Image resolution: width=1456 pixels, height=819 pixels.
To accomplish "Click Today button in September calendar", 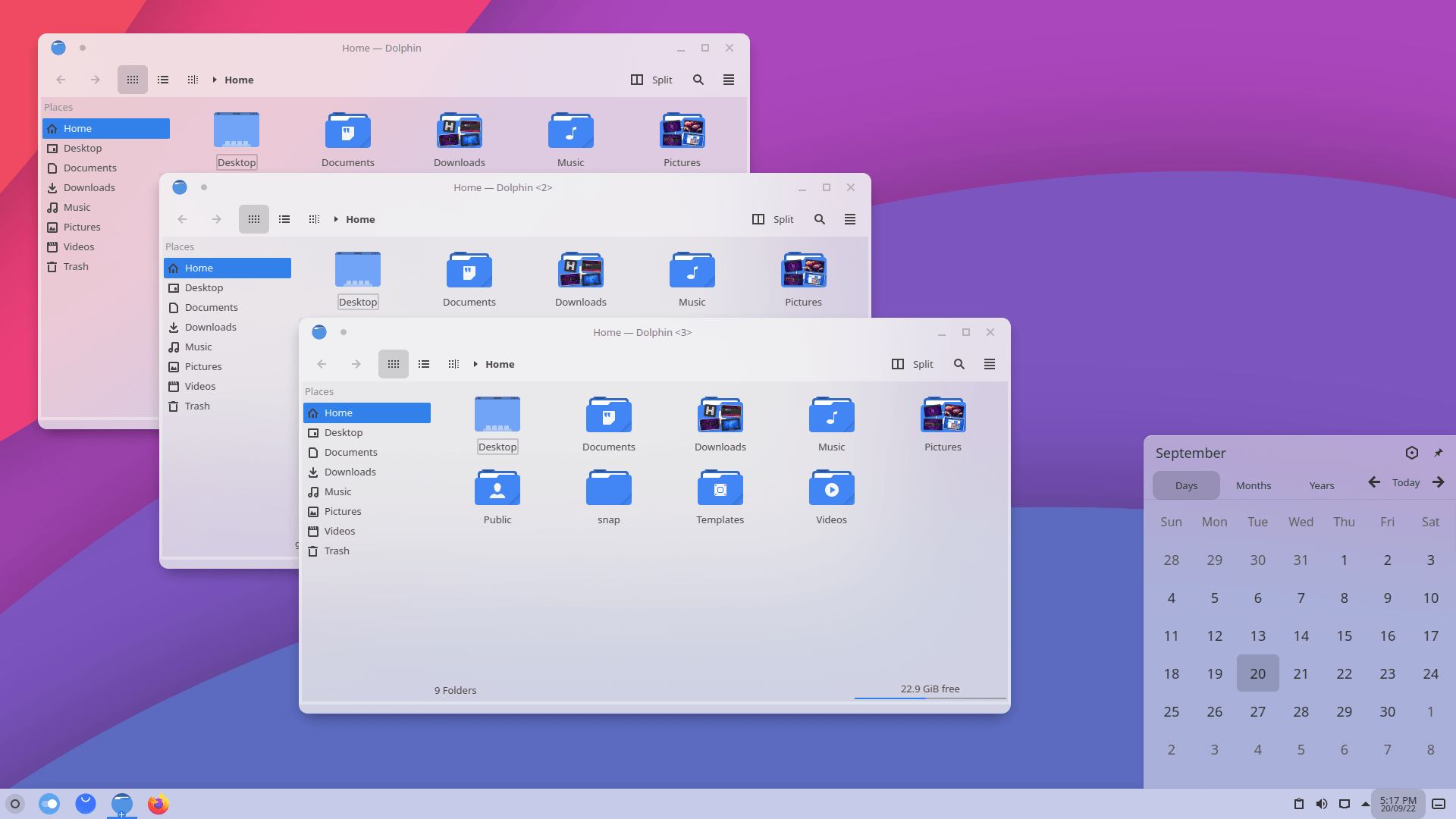I will (1406, 483).
